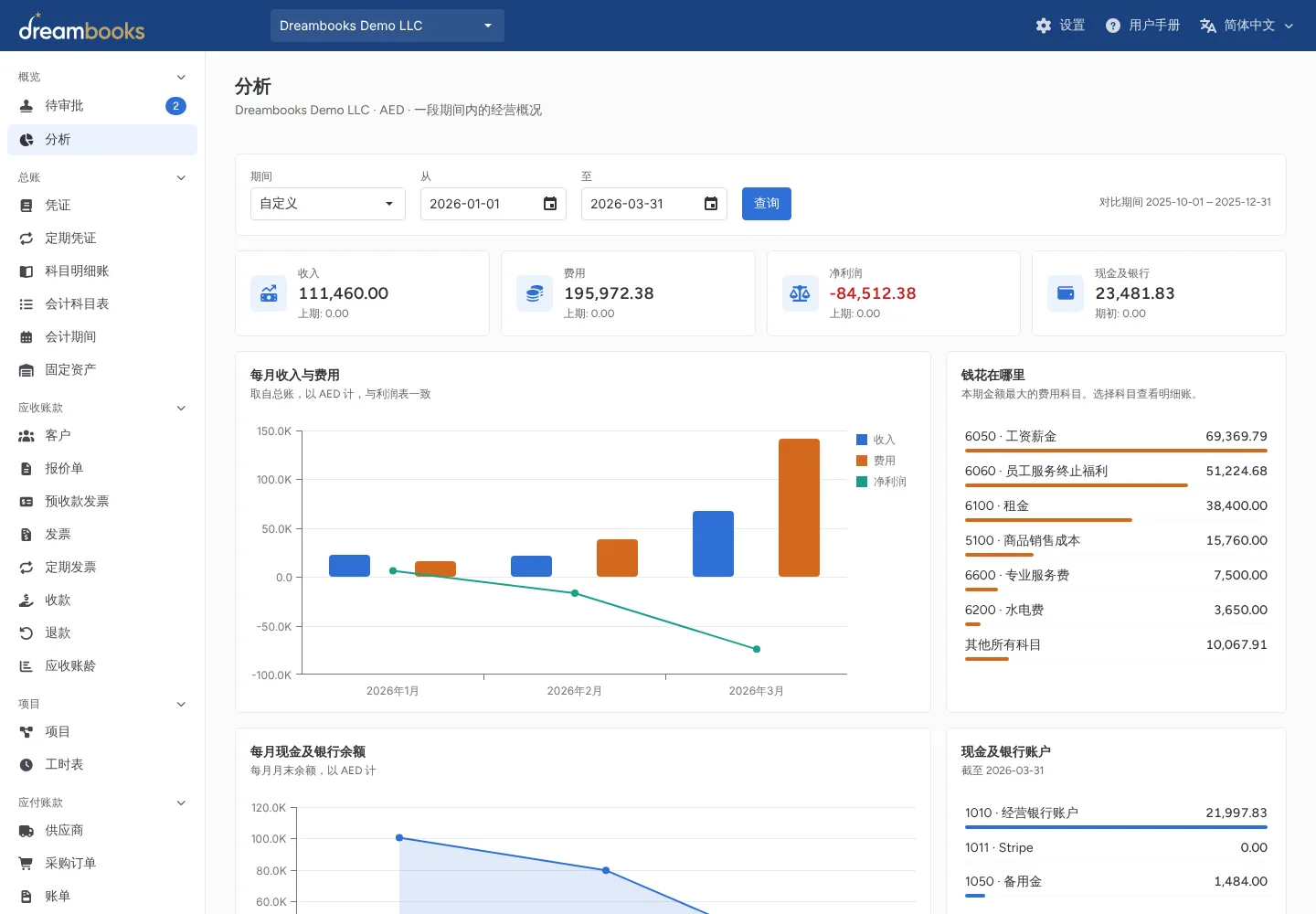This screenshot has height=914, width=1316.
Task: Open 应收账龄 in the sidebar
Action: point(102,666)
